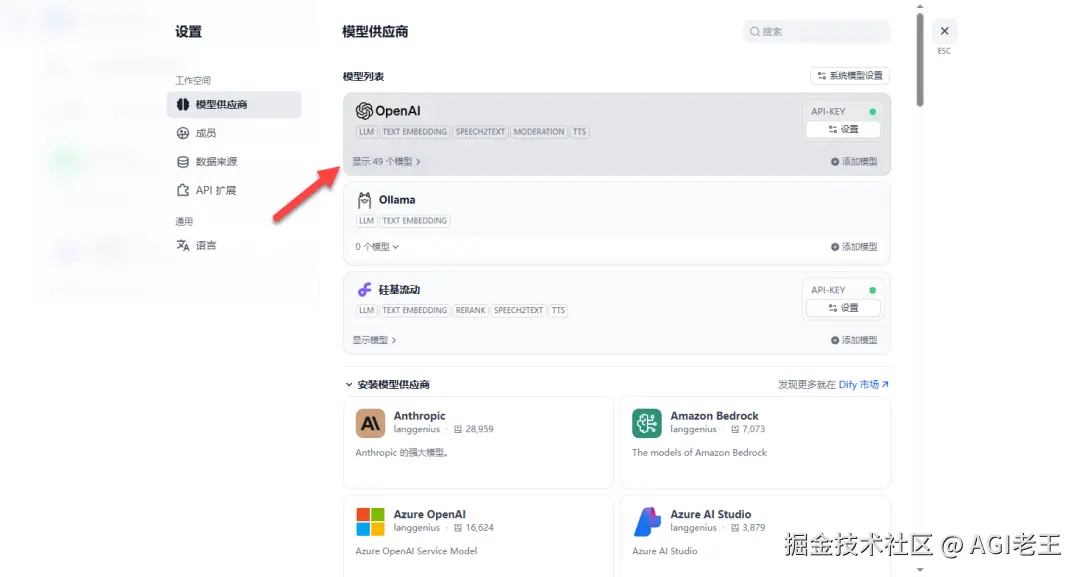Image resolution: width=1080 pixels, height=577 pixels.
Task: Click the 硅基流动 RERANK tag
Action: (470, 311)
